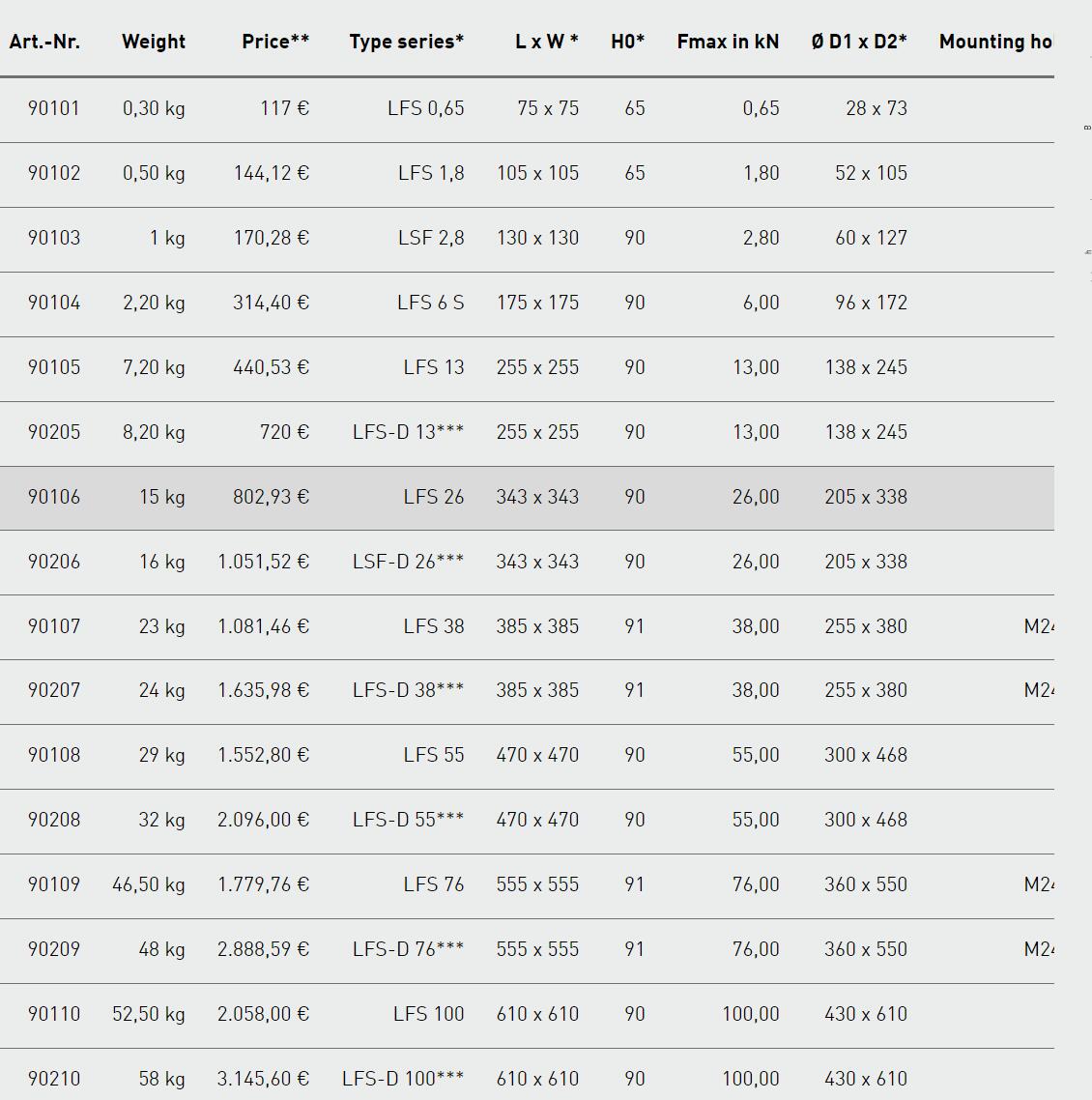Select the LFS 100 type series cell
The width and height of the screenshot is (1092, 1100).
pos(428,1014)
